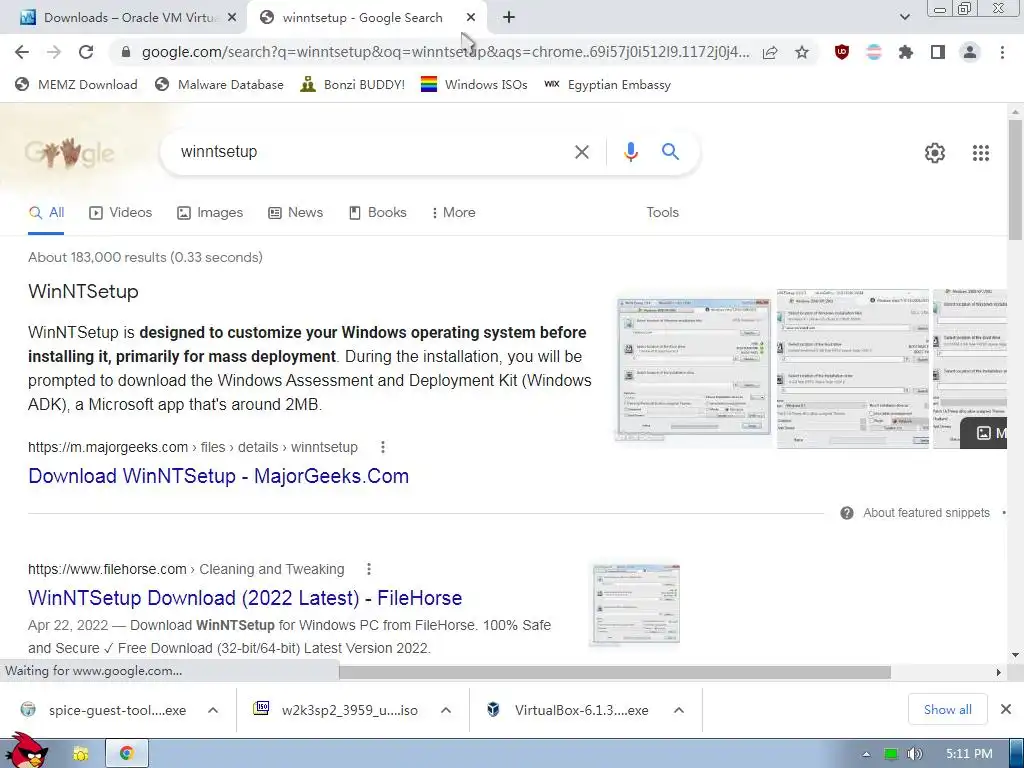Click the blue magnifier search button
Screen dimensions: 1024x768
coord(670,152)
